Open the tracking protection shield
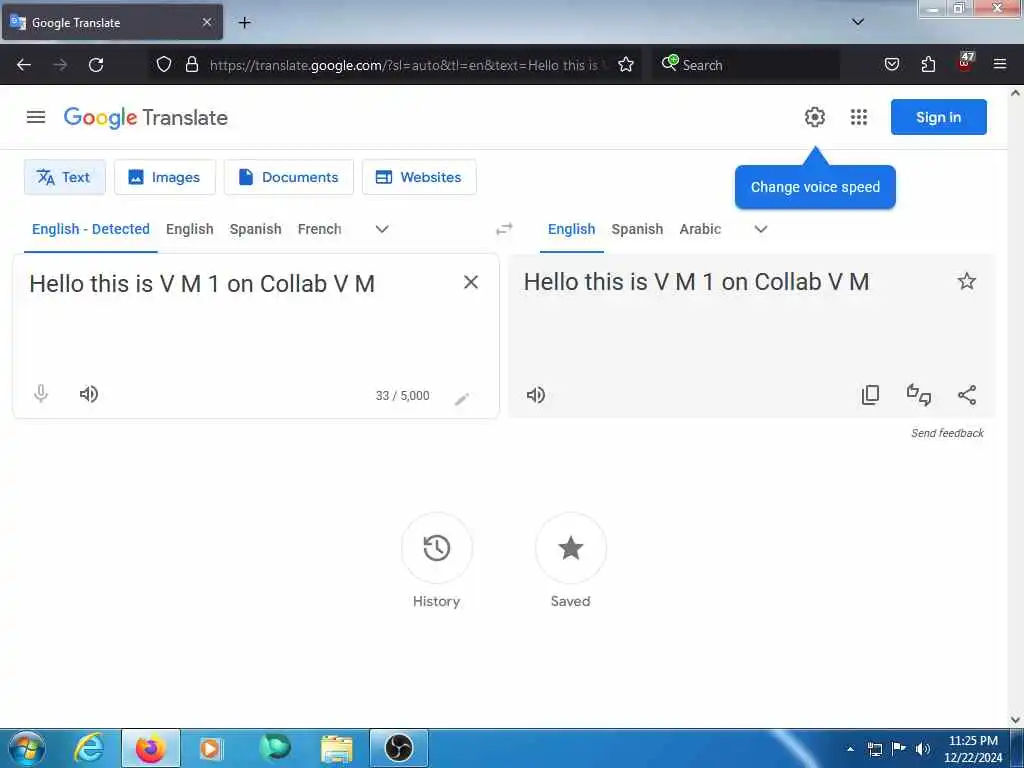The width and height of the screenshot is (1024, 768). pos(164,65)
